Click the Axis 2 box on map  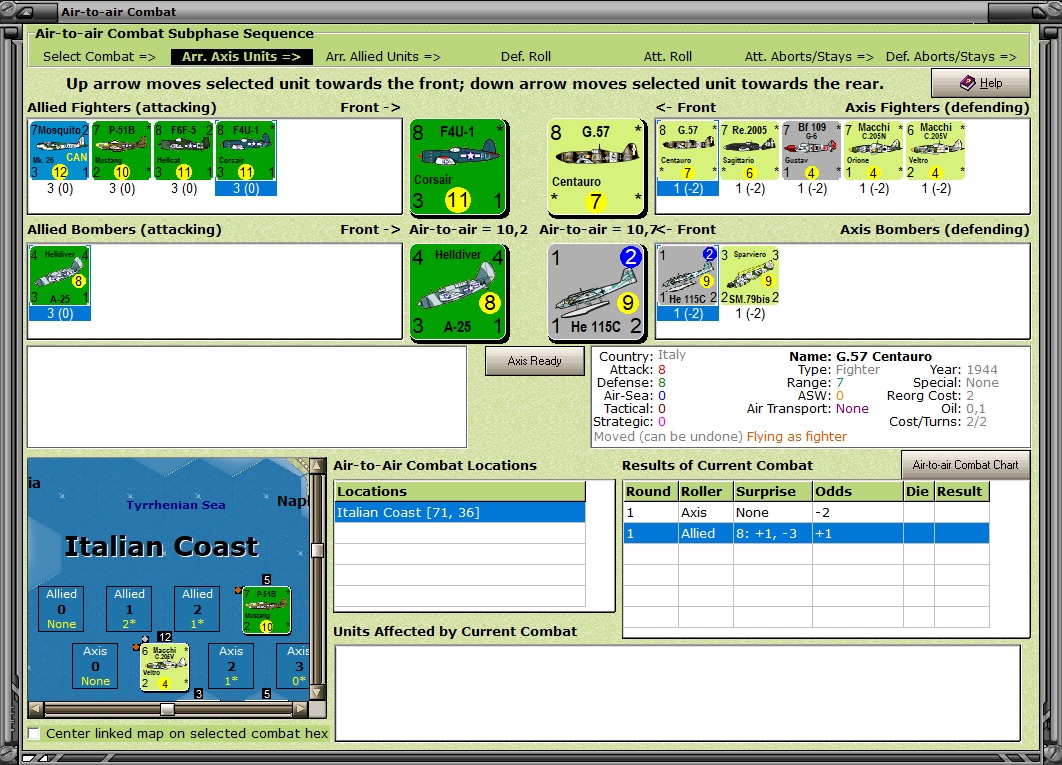click(231, 665)
